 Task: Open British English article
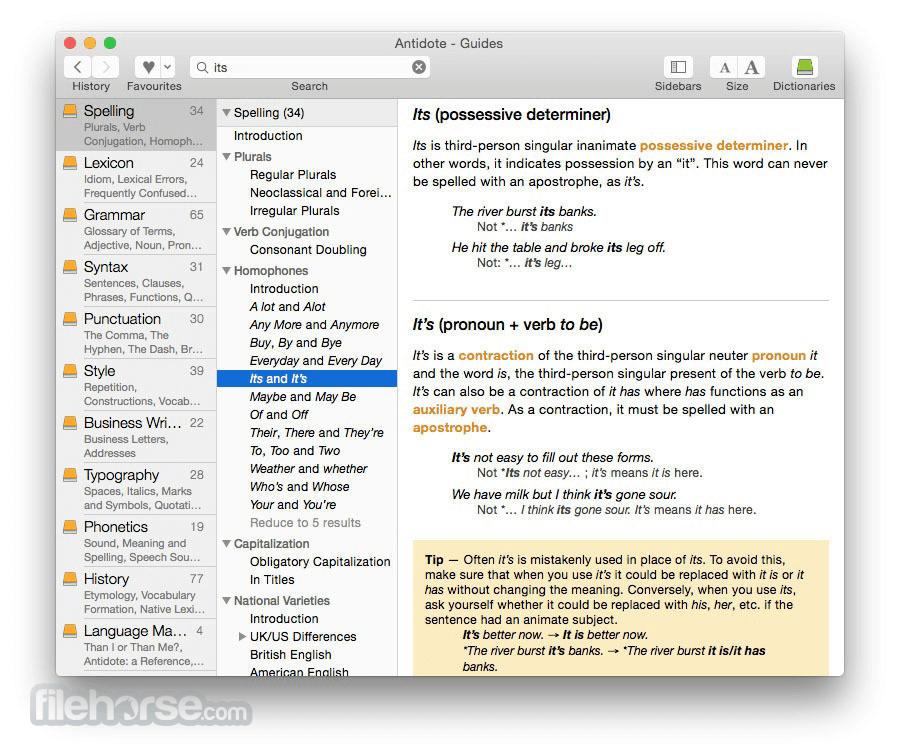(290, 655)
